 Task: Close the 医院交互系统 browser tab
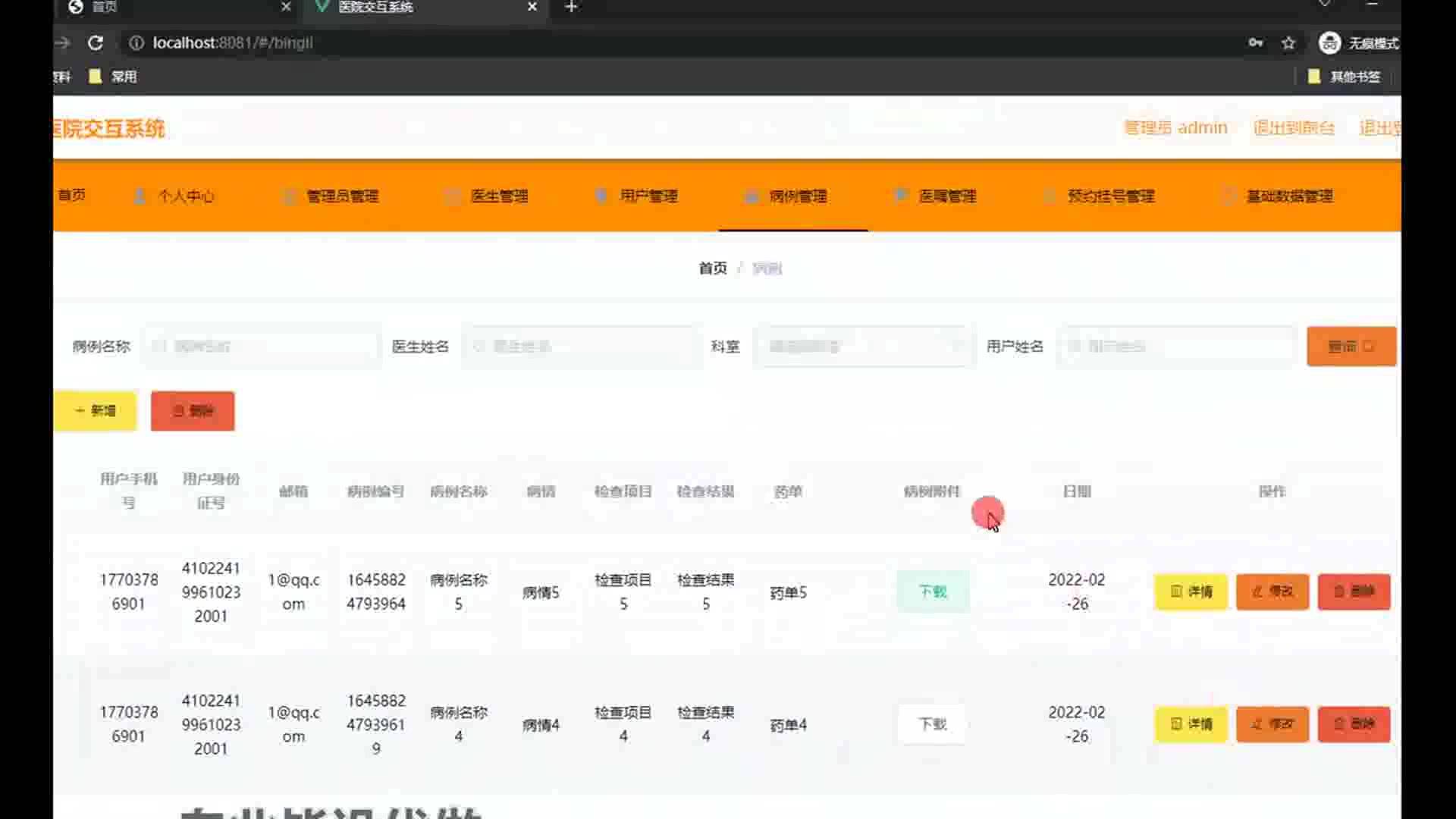[x=532, y=7]
